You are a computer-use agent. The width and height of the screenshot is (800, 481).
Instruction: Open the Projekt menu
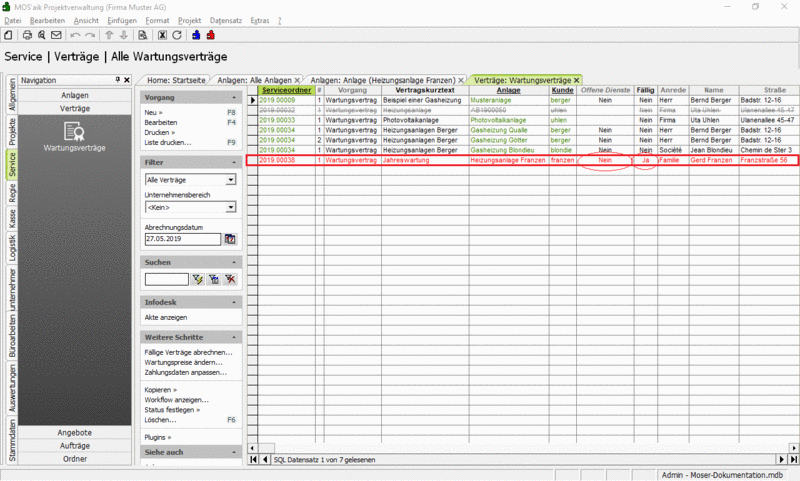pyautogui.click(x=189, y=20)
